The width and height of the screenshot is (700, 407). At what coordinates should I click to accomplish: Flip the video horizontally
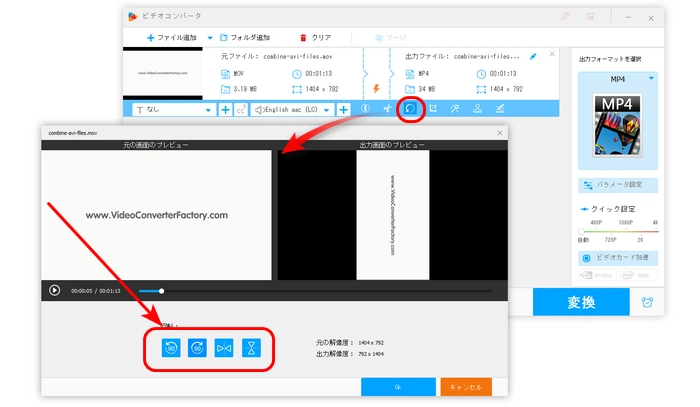(x=224, y=348)
